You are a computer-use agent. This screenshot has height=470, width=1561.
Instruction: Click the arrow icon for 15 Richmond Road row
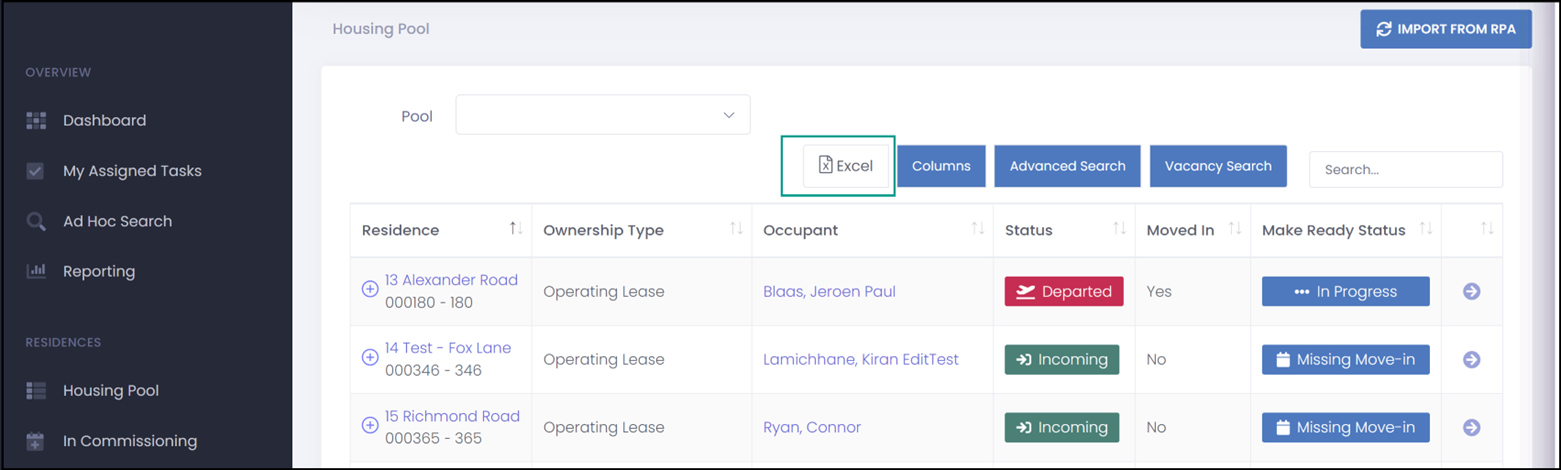(1471, 427)
